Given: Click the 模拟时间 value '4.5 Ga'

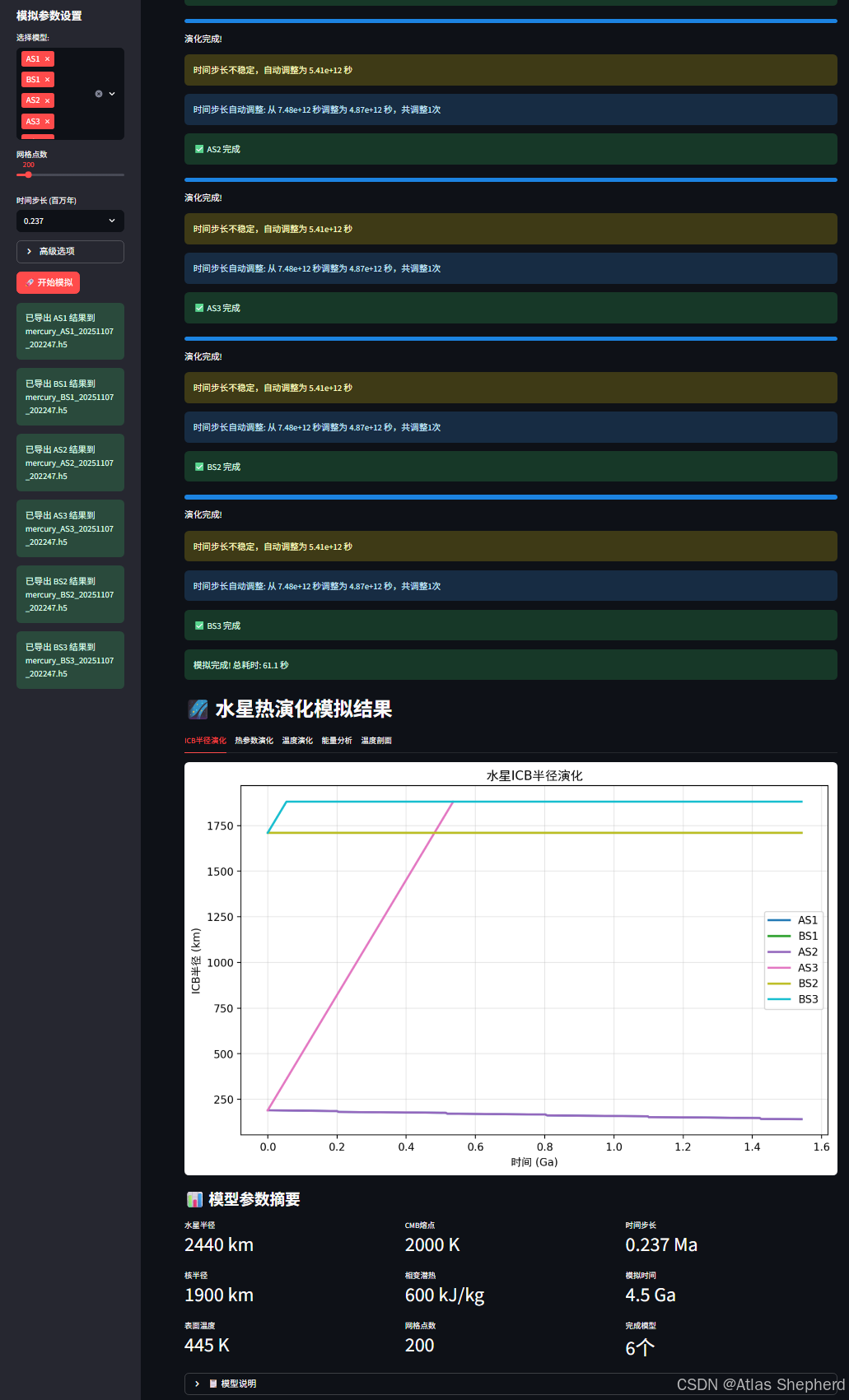Looking at the screenshot, I should tap(651, 1295).
